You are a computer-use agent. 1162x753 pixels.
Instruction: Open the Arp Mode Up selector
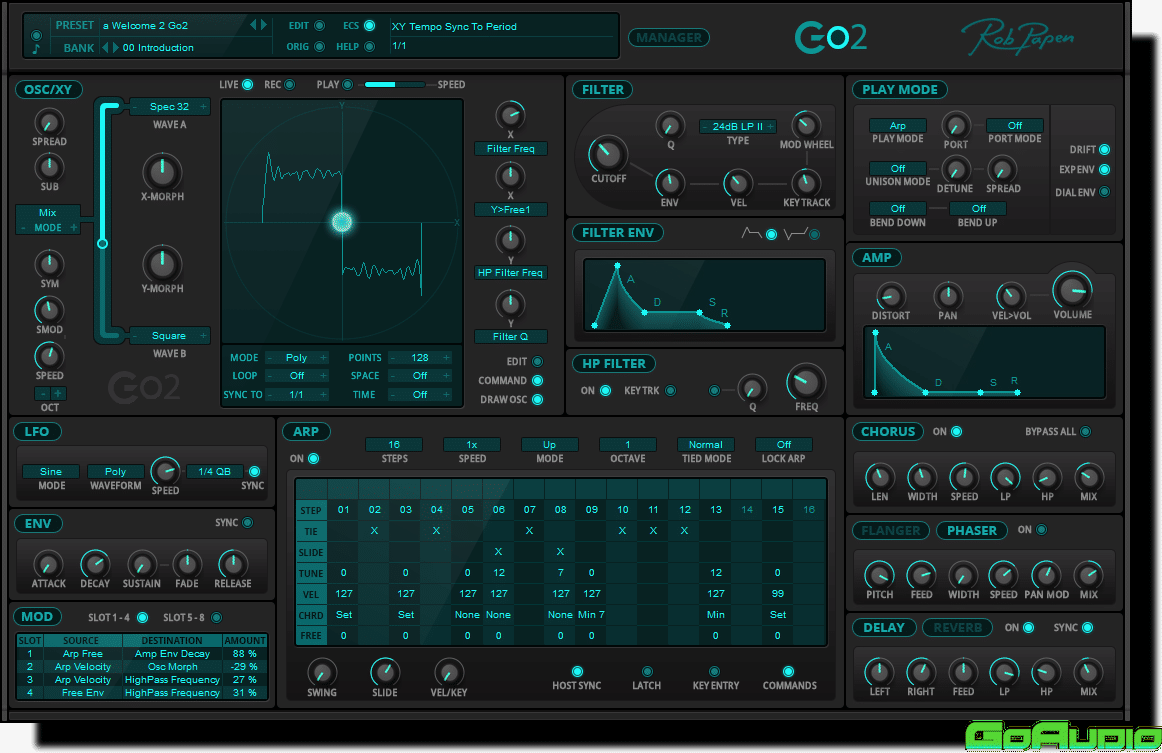click(x=549, y=445)
